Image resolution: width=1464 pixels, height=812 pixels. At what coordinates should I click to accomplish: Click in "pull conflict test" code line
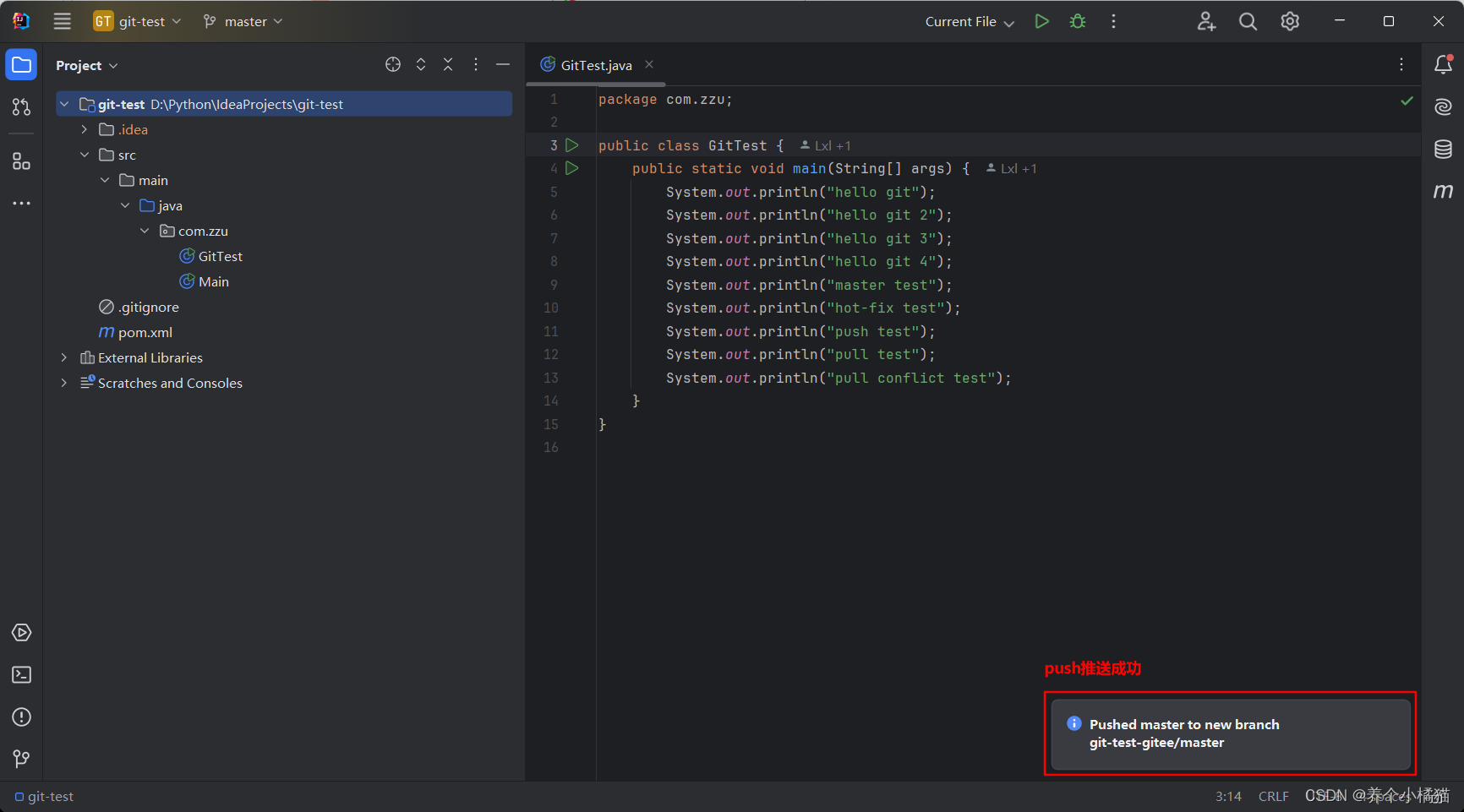[839, 378]
